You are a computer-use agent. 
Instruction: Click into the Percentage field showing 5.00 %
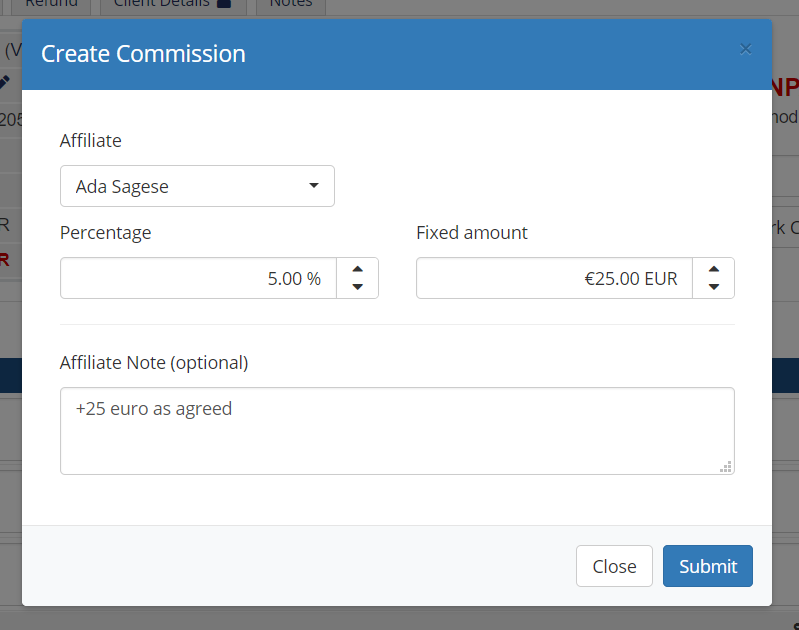(198, 278)
